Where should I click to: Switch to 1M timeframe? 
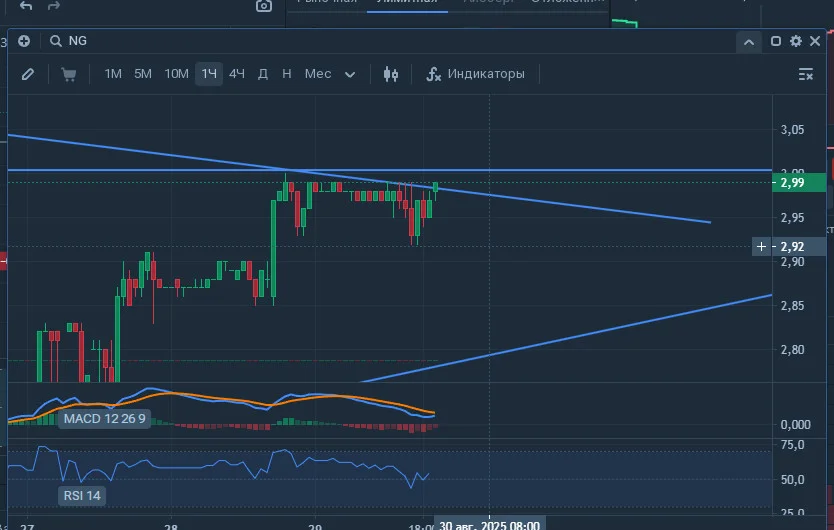tap(113, 73)
